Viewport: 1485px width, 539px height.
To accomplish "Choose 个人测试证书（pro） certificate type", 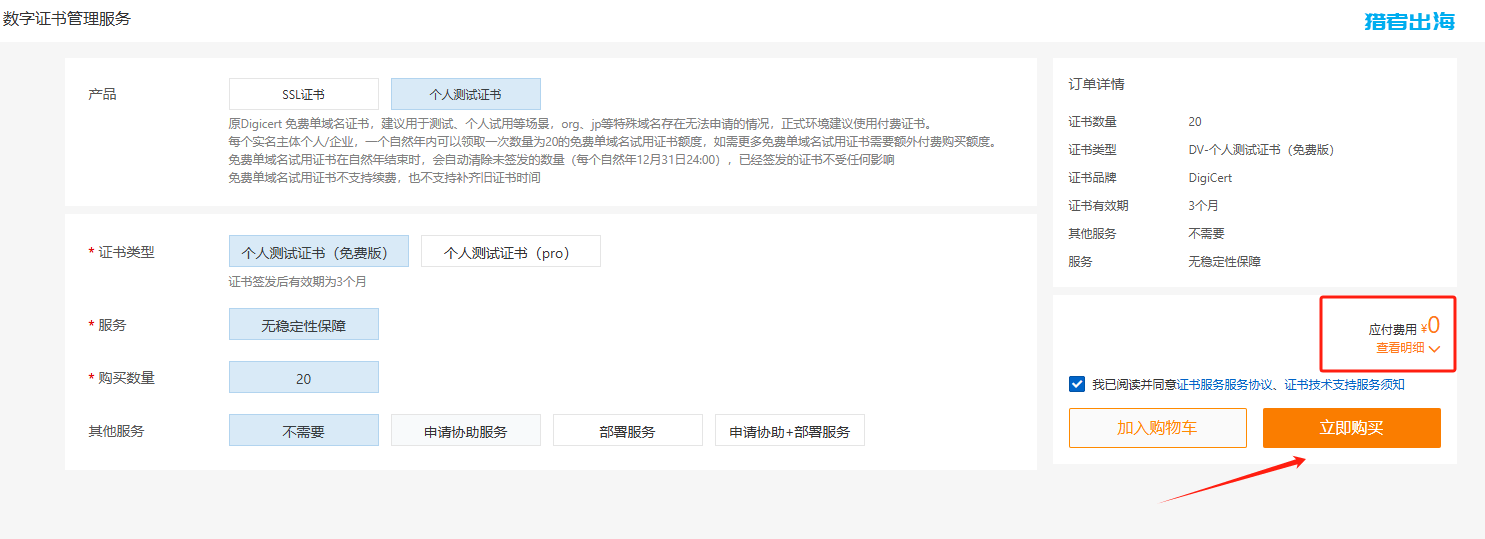I will pyautogui.click(x=511, y=252).
